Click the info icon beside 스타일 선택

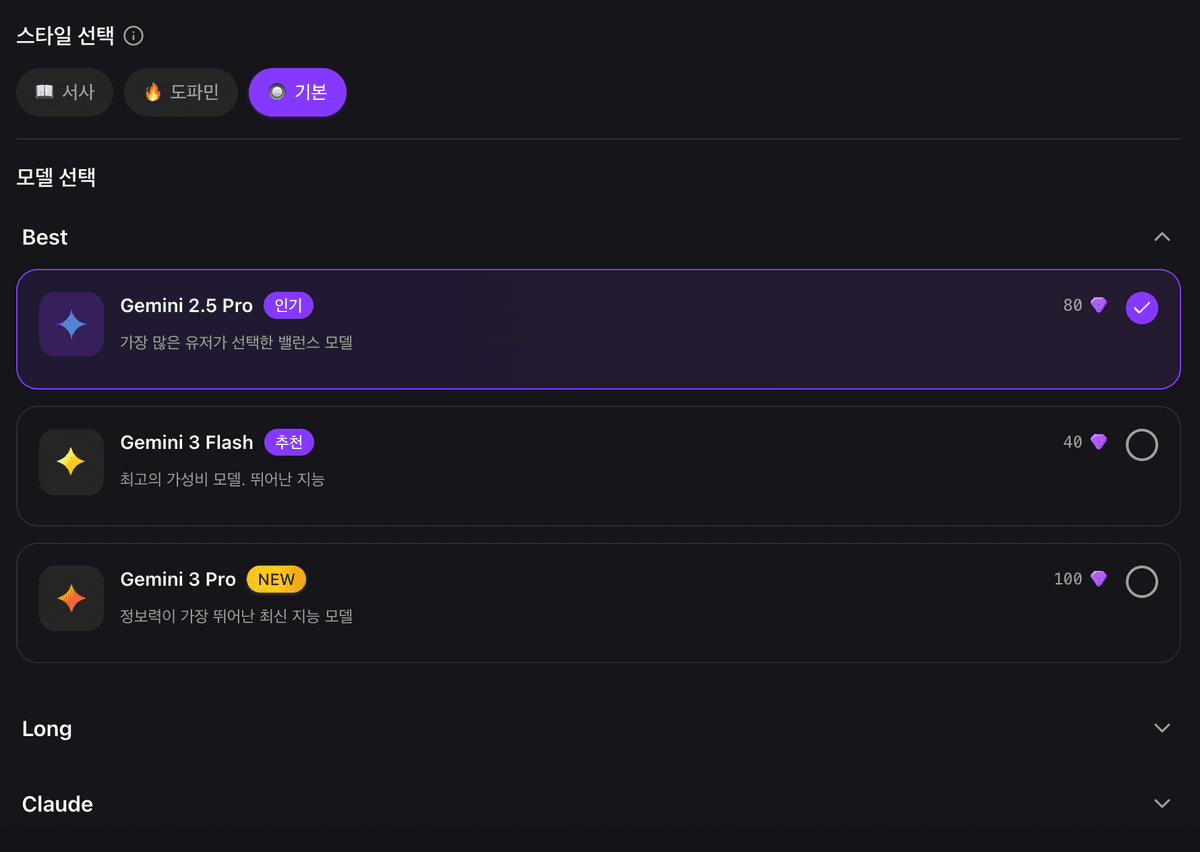[133, 36]
